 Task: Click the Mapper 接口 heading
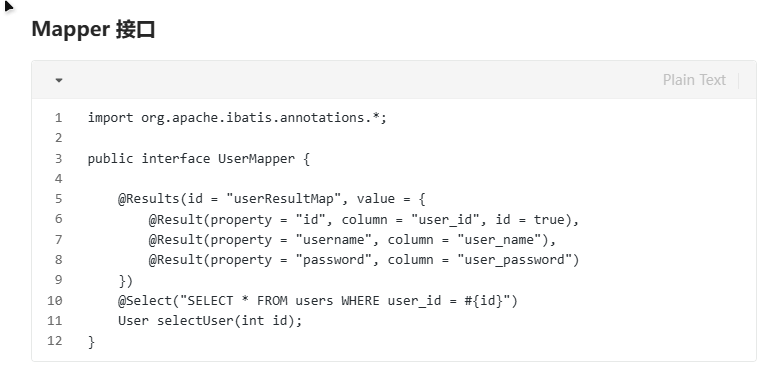[93, 29]
